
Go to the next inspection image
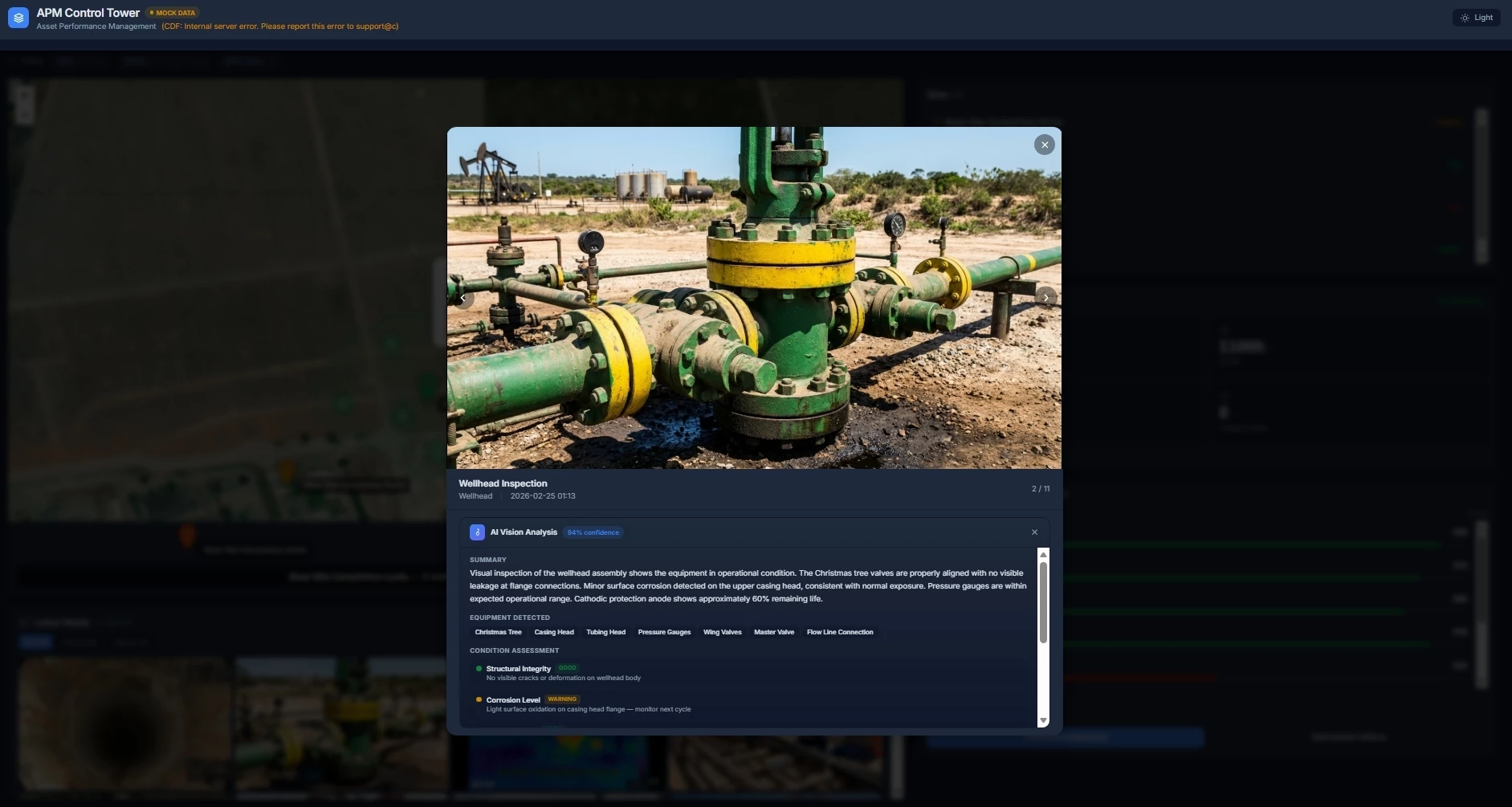tap(1045, 298)
